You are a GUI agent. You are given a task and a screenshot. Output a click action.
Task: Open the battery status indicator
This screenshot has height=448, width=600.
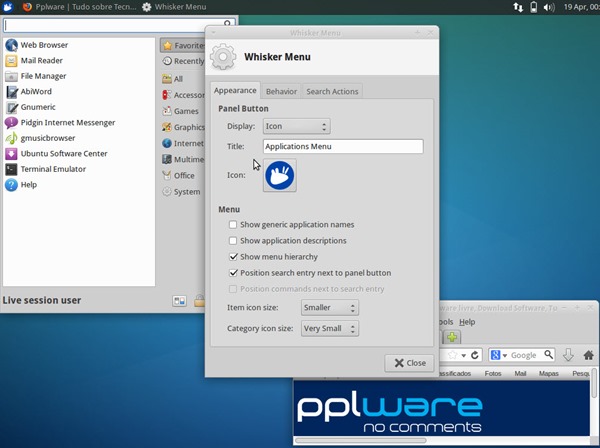533,7
